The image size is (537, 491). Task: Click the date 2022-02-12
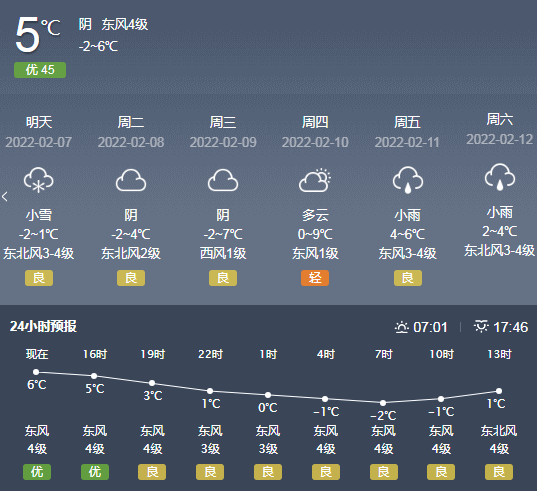coord(500,139)
